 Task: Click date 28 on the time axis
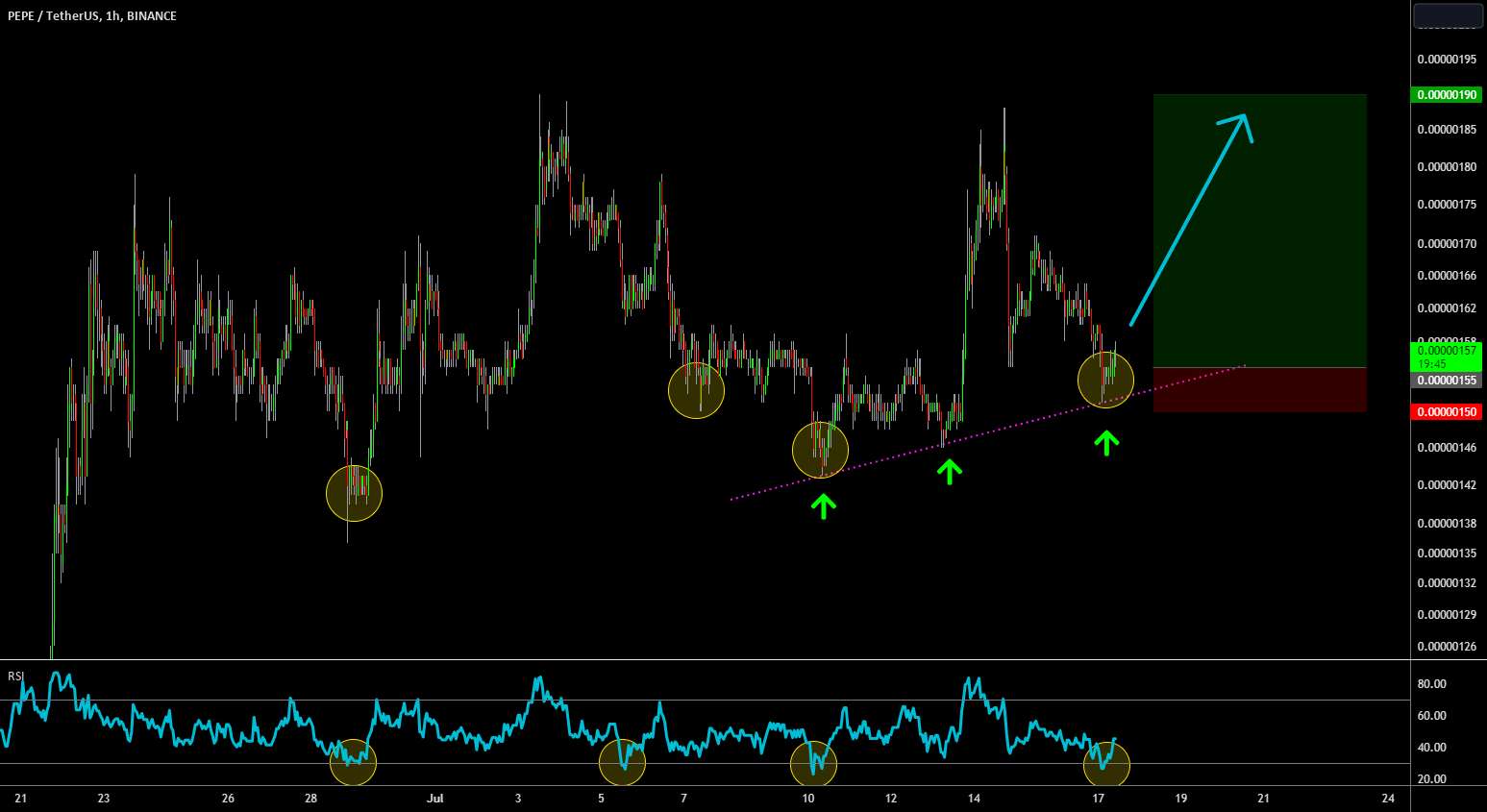[x=310, y=799]
